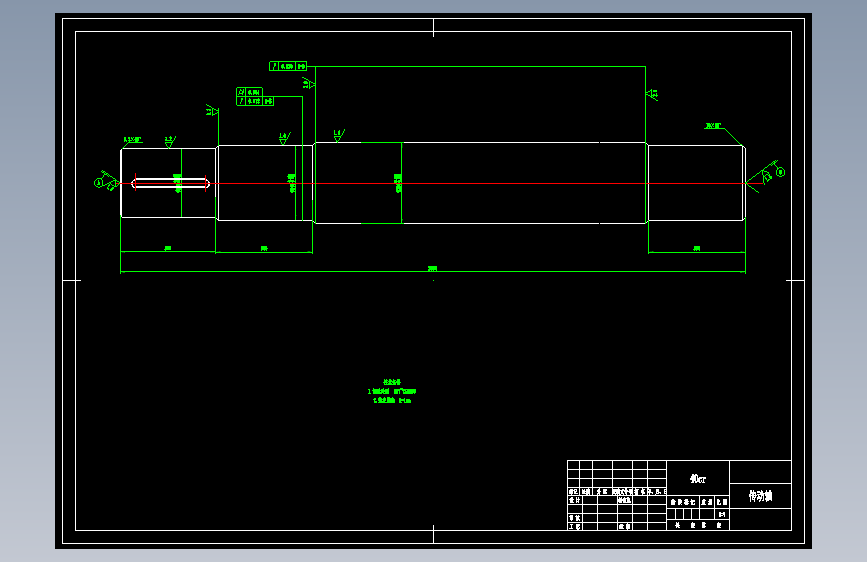Select the diameter dimension on the middle large segment
Screen dimensions: 867x562
pyautogui.click(x=398, y=183)
